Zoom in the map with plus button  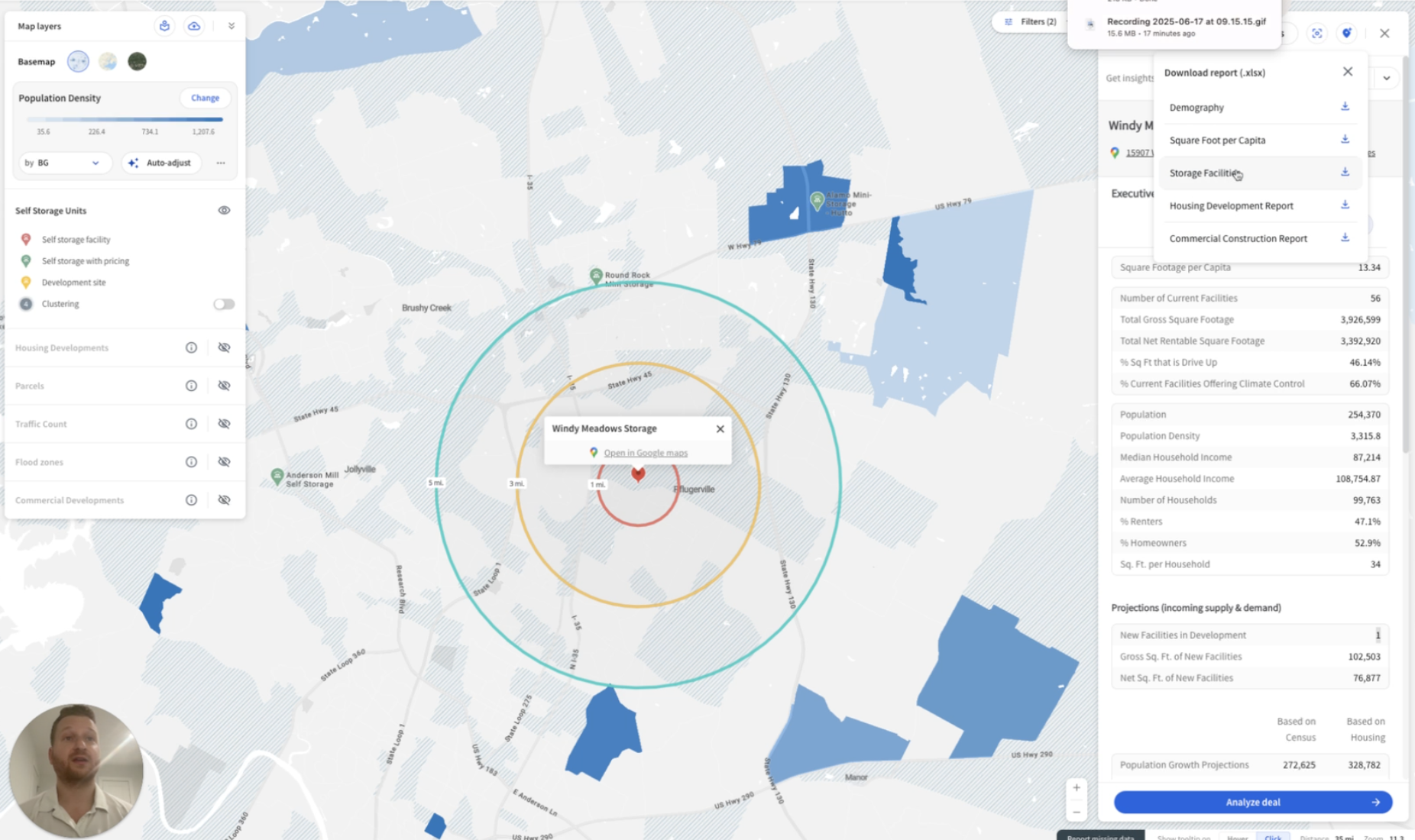(x=1077, y=788)
